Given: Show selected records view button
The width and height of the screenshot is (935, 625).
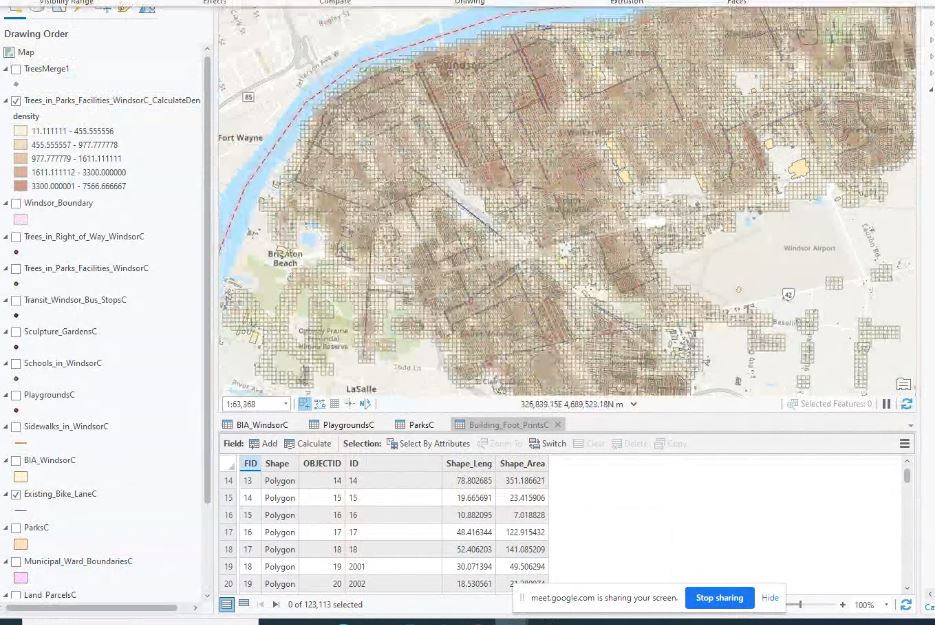Looking at the screenshot, I should pos(244,604).
